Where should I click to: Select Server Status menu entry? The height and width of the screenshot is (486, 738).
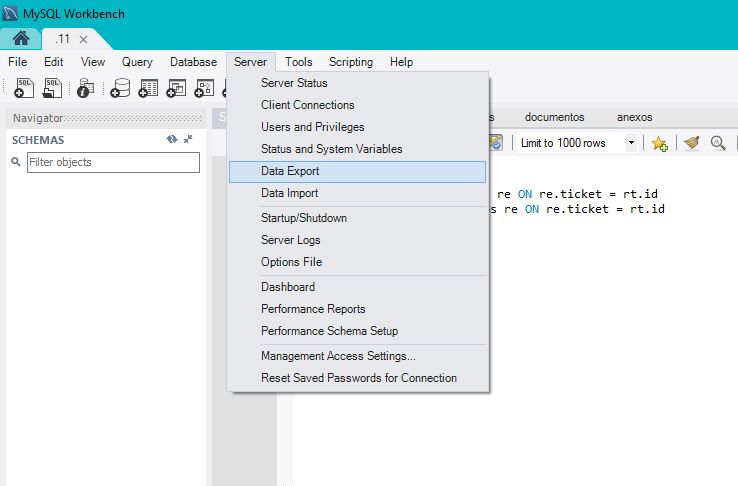[x=357, y=83]
